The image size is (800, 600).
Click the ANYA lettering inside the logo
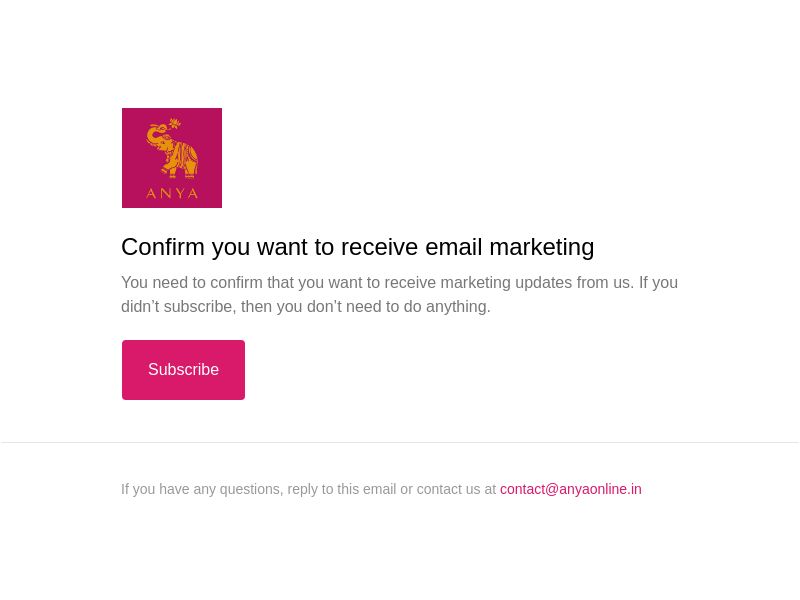pos(172,193)
